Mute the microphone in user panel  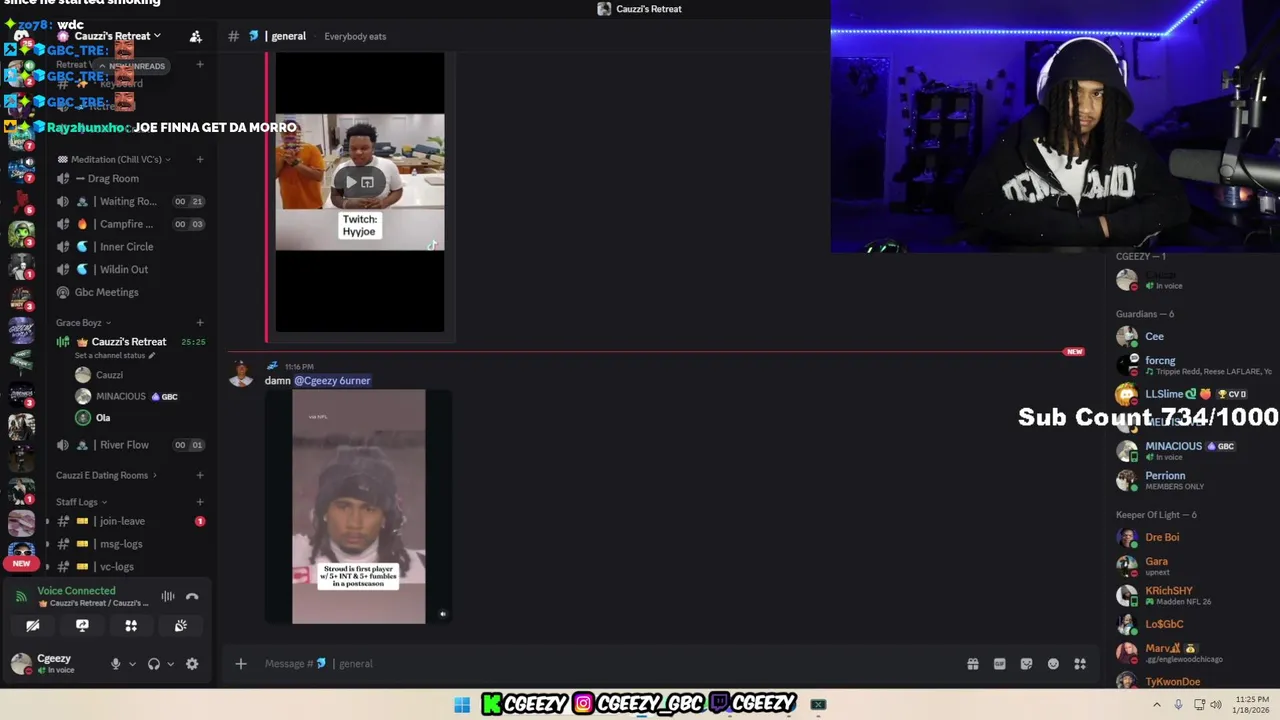116,664
